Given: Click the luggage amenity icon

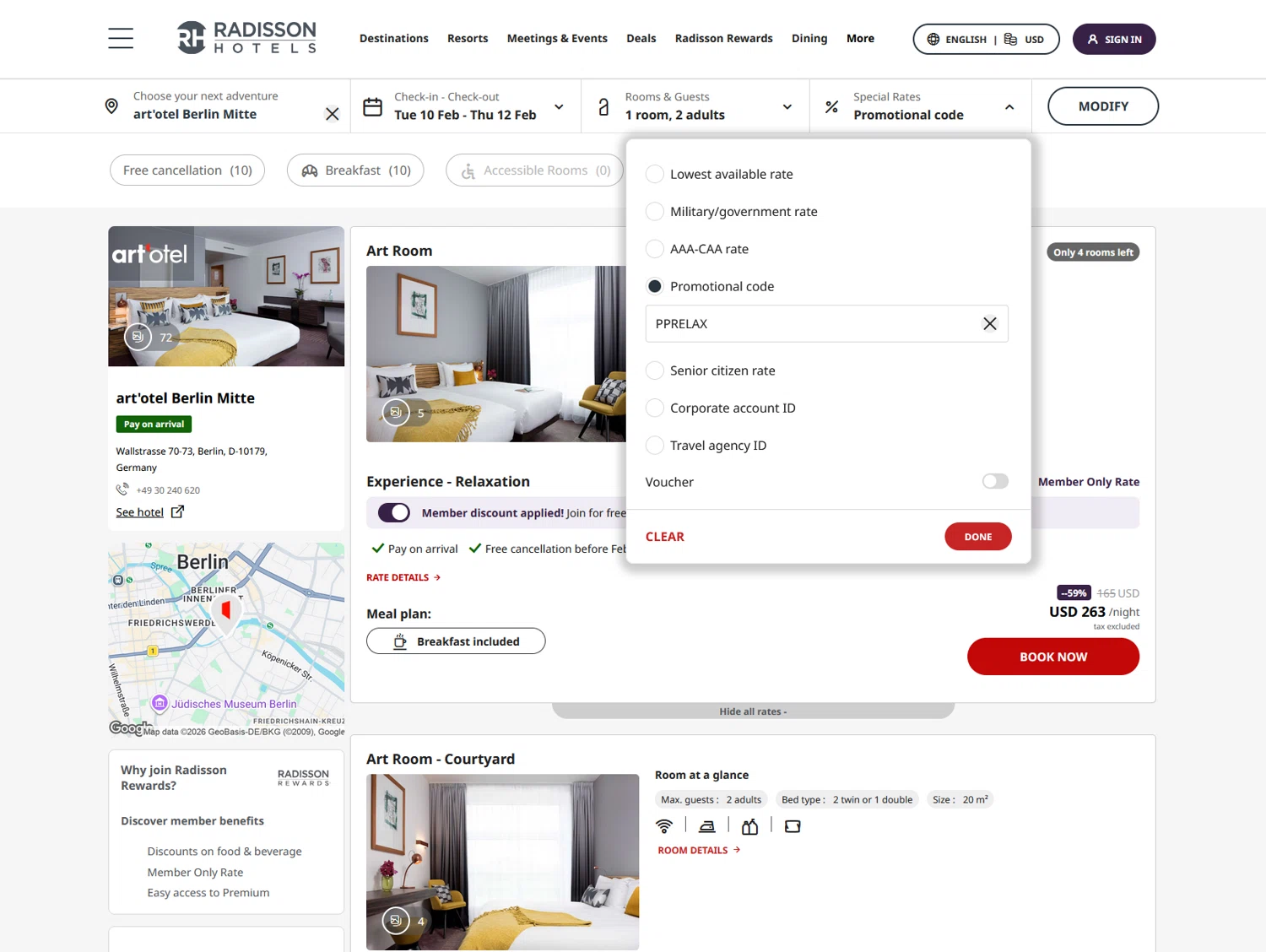Looking at the screenshot, I should [x=749, y=826].
